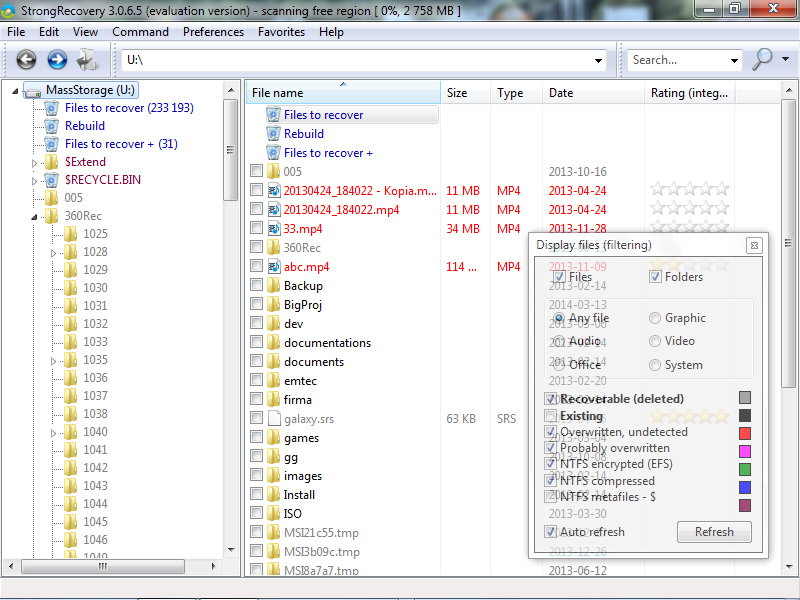Viewport: 800px width, 600px height.
Task: Click the $RECYCLE.BIN icon in tree
Action: click(x=51, y=180)
